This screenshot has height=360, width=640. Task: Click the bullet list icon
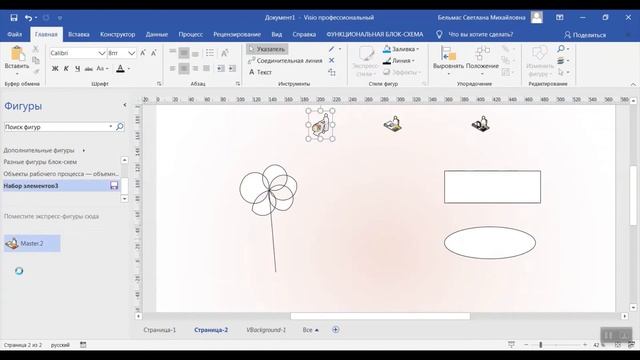[x=210, y=53]
